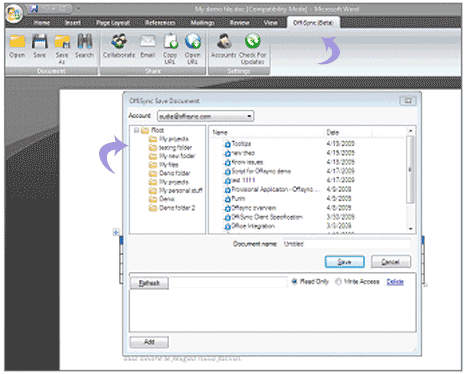465x374 pixels.
Task: Select the Demo folder 2 item
Action: 177,208
